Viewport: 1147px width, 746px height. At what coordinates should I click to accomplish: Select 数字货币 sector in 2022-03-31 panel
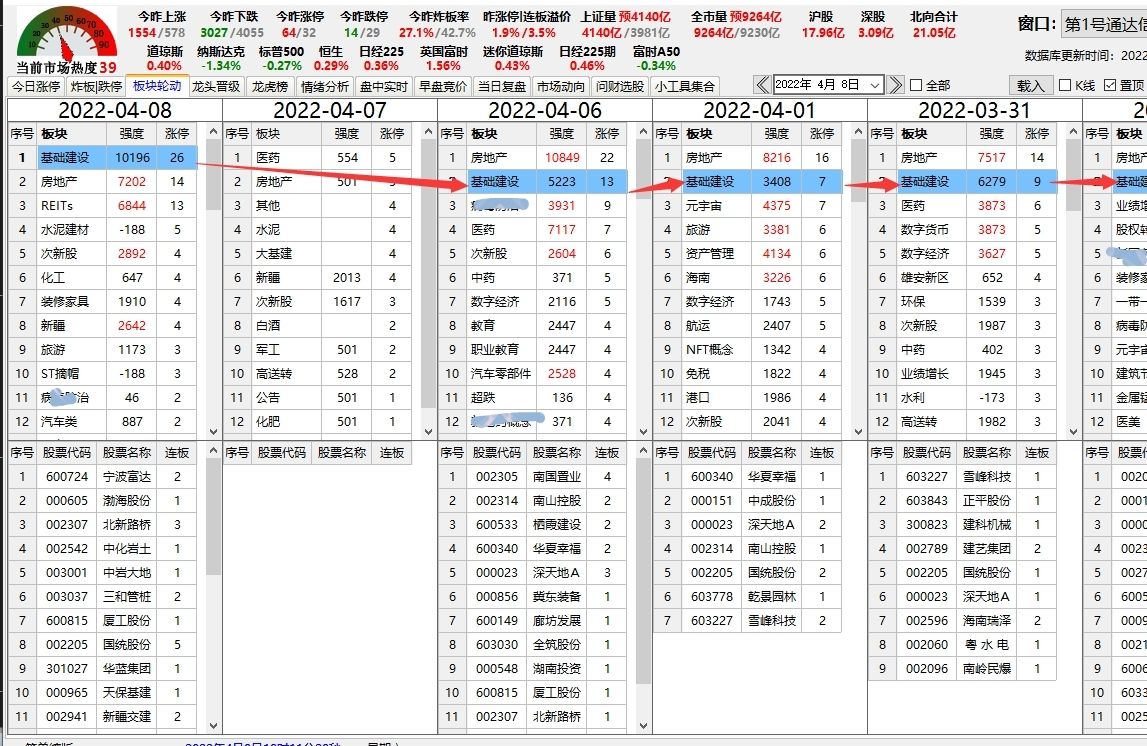pos(963,230)
